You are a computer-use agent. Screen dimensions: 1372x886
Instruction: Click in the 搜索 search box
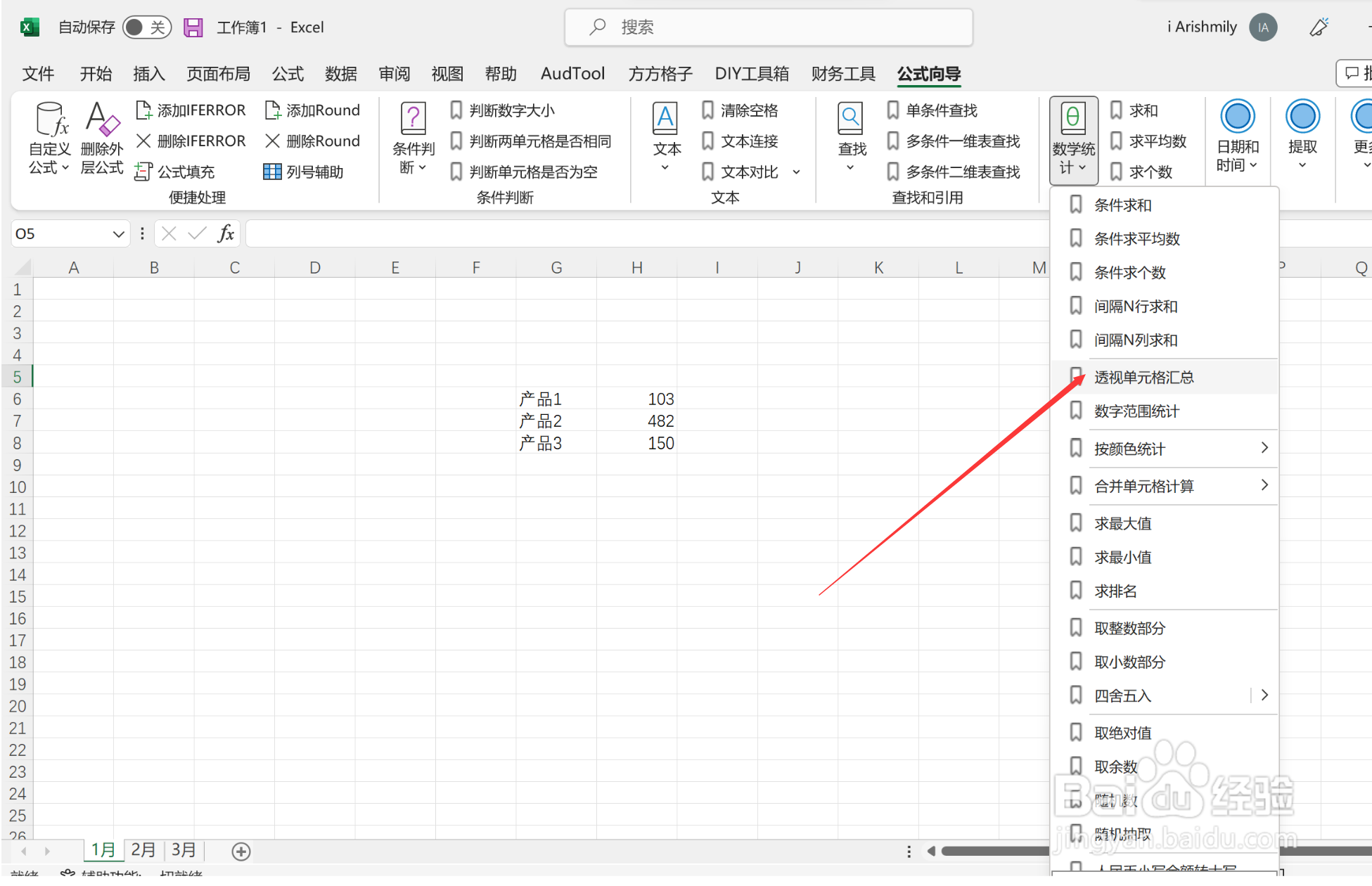tap(768, 27)
